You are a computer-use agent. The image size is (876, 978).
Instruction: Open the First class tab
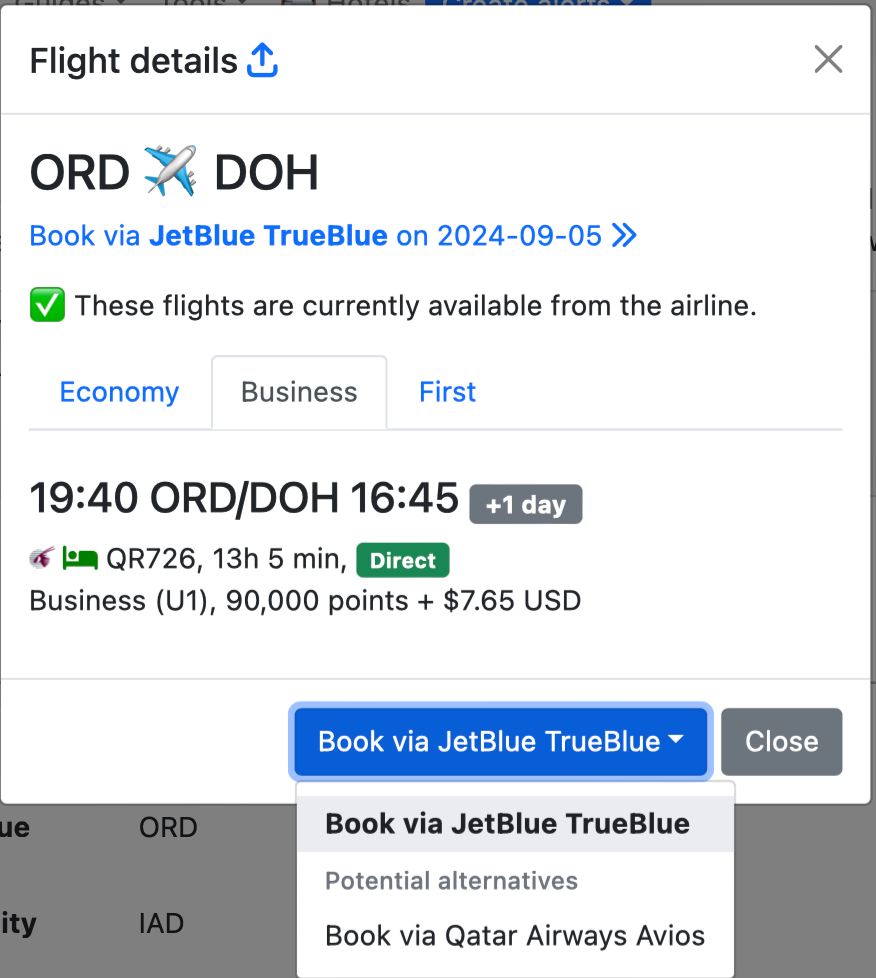(x=447, y=392)
